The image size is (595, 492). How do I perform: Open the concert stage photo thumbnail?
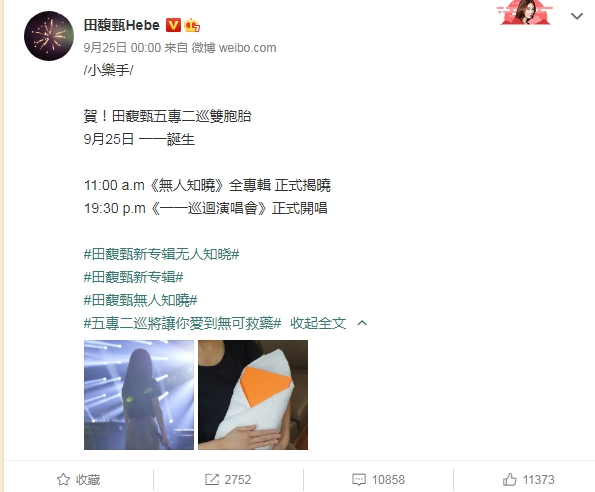[139, 395]
